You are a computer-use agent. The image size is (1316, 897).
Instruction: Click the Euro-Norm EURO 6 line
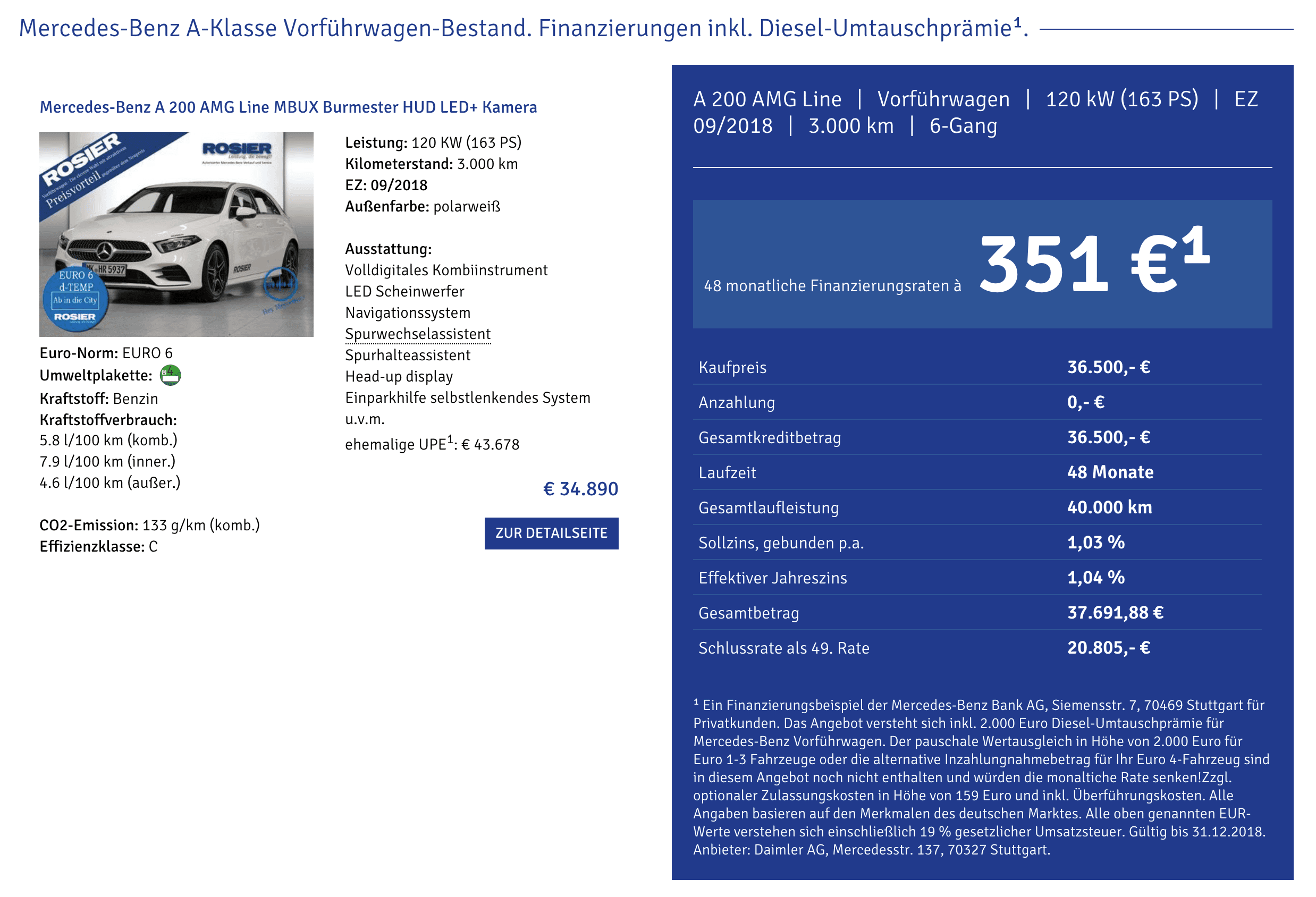pyautogui.click(x=106, y=353)
